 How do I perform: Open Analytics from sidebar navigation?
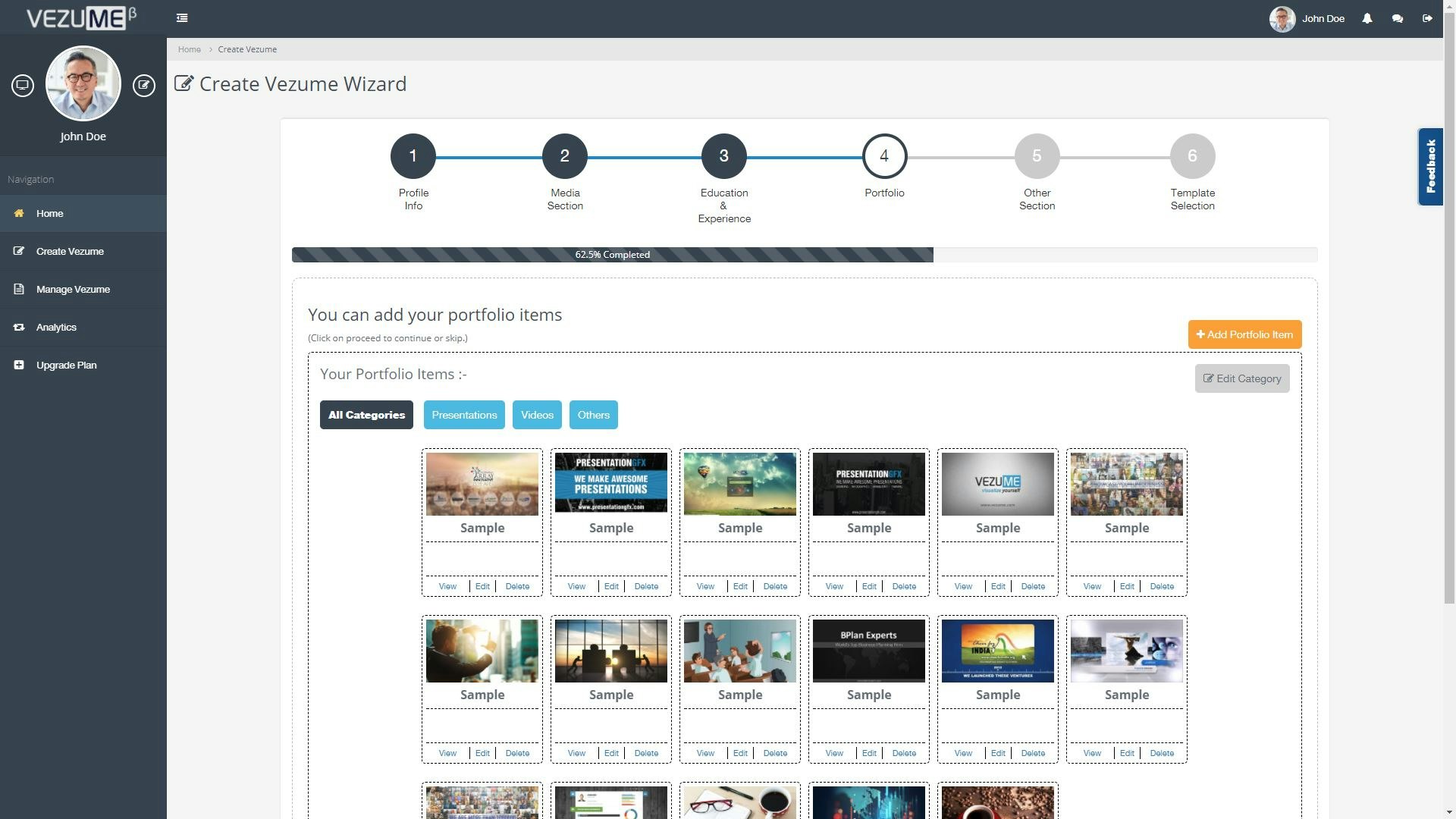click(56, 328)
